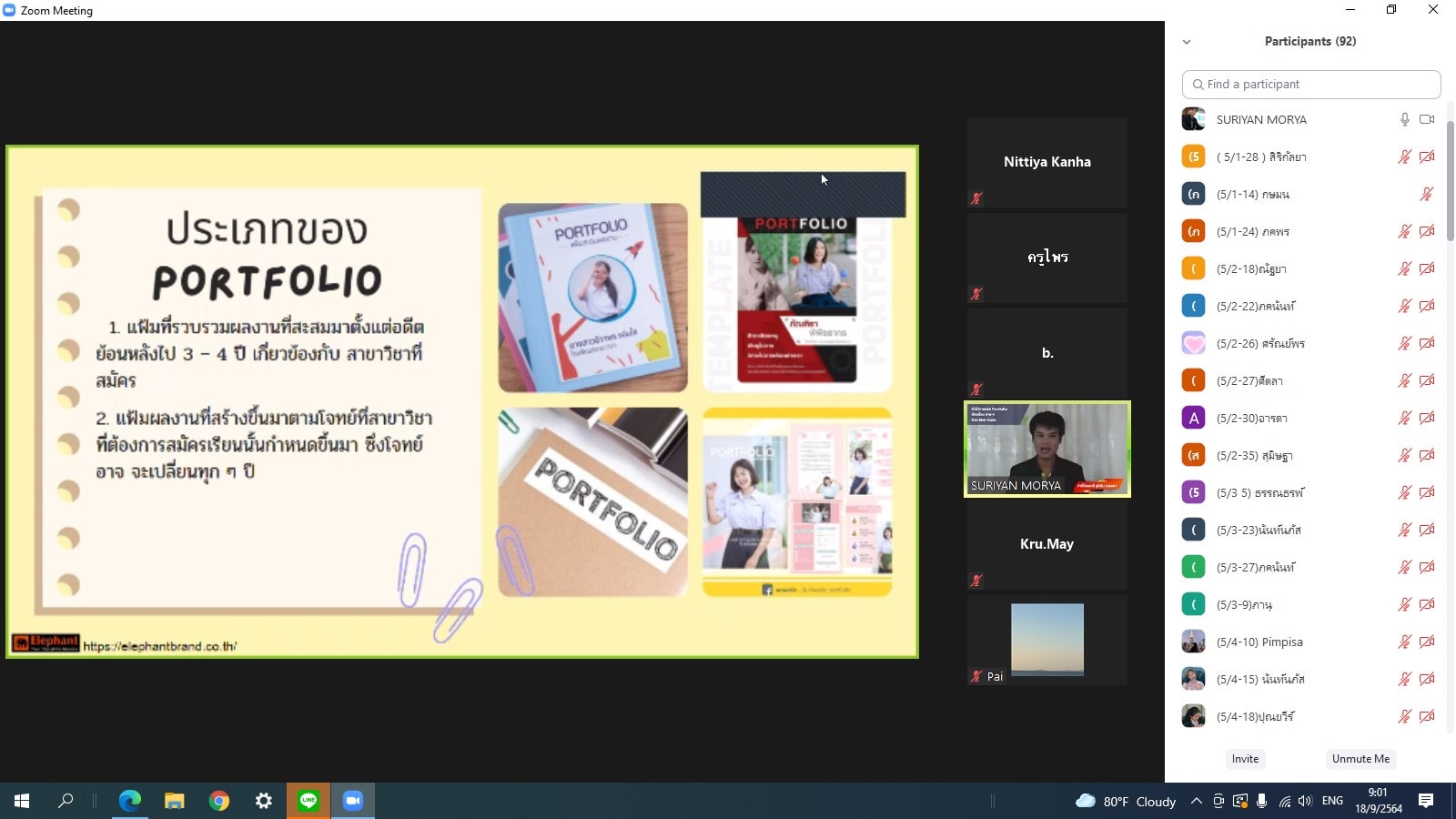Click the ครูไพร video tile

tap(1047, 258)
